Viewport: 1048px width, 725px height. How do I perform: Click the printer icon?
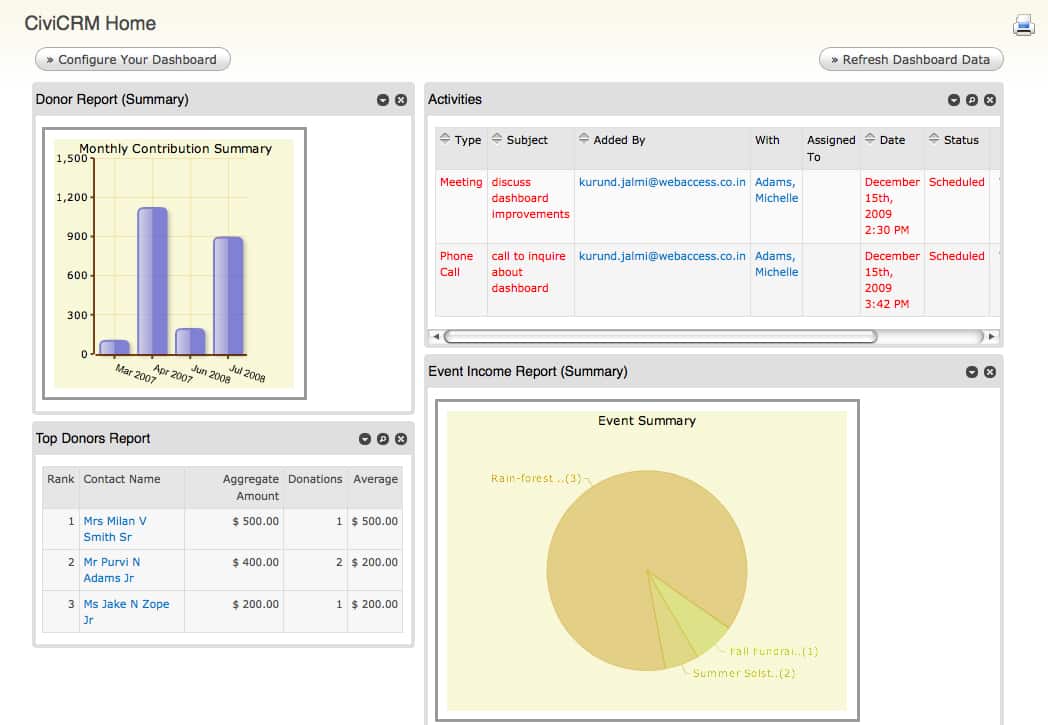(1023, 25)
